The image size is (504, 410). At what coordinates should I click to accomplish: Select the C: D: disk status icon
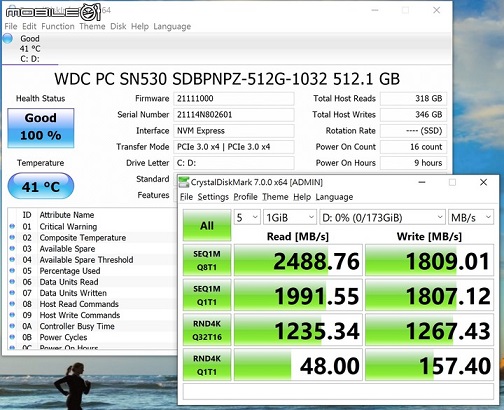coord(8,39)
